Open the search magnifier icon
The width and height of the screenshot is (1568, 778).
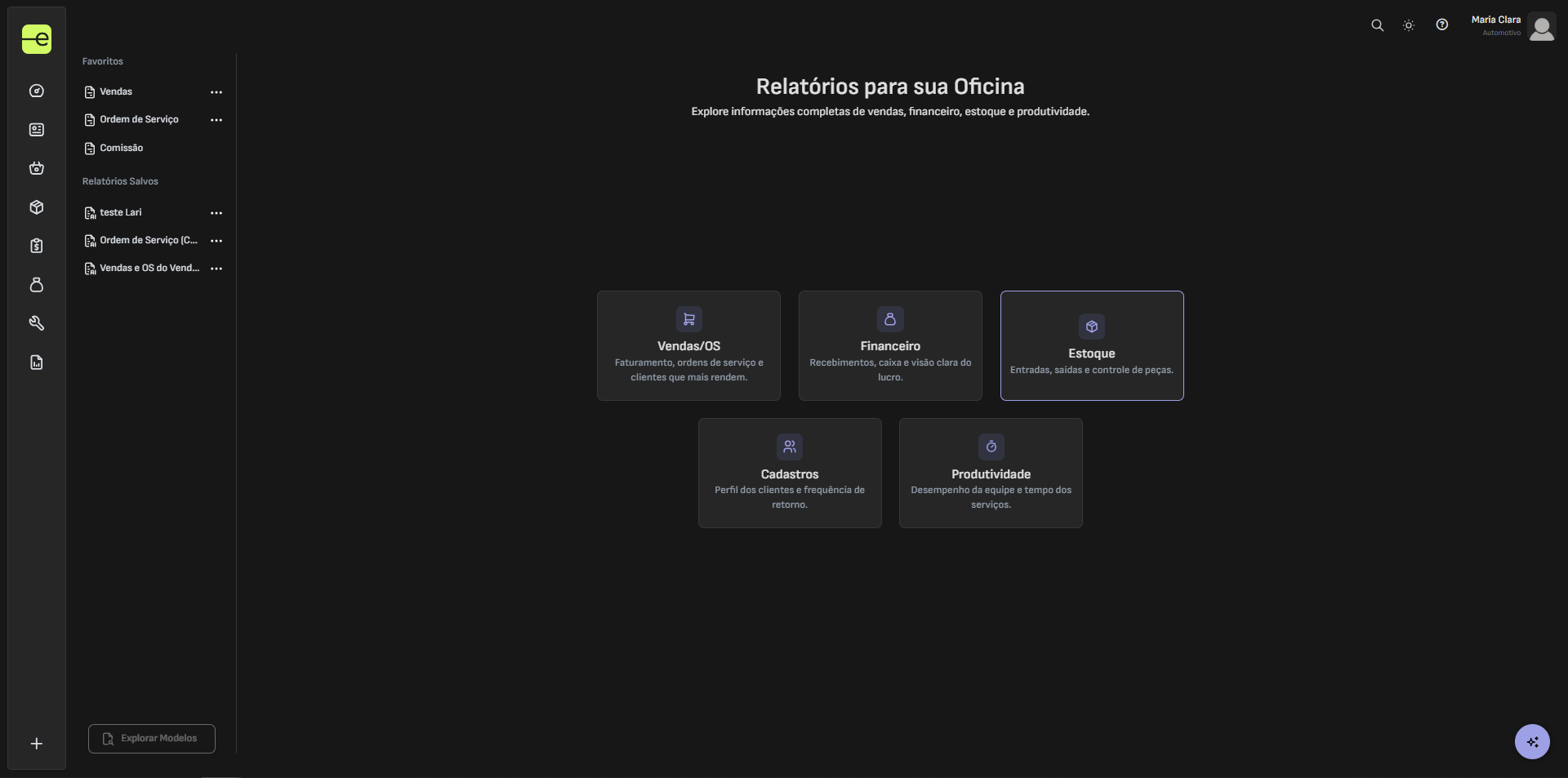tap(1377, 25)
